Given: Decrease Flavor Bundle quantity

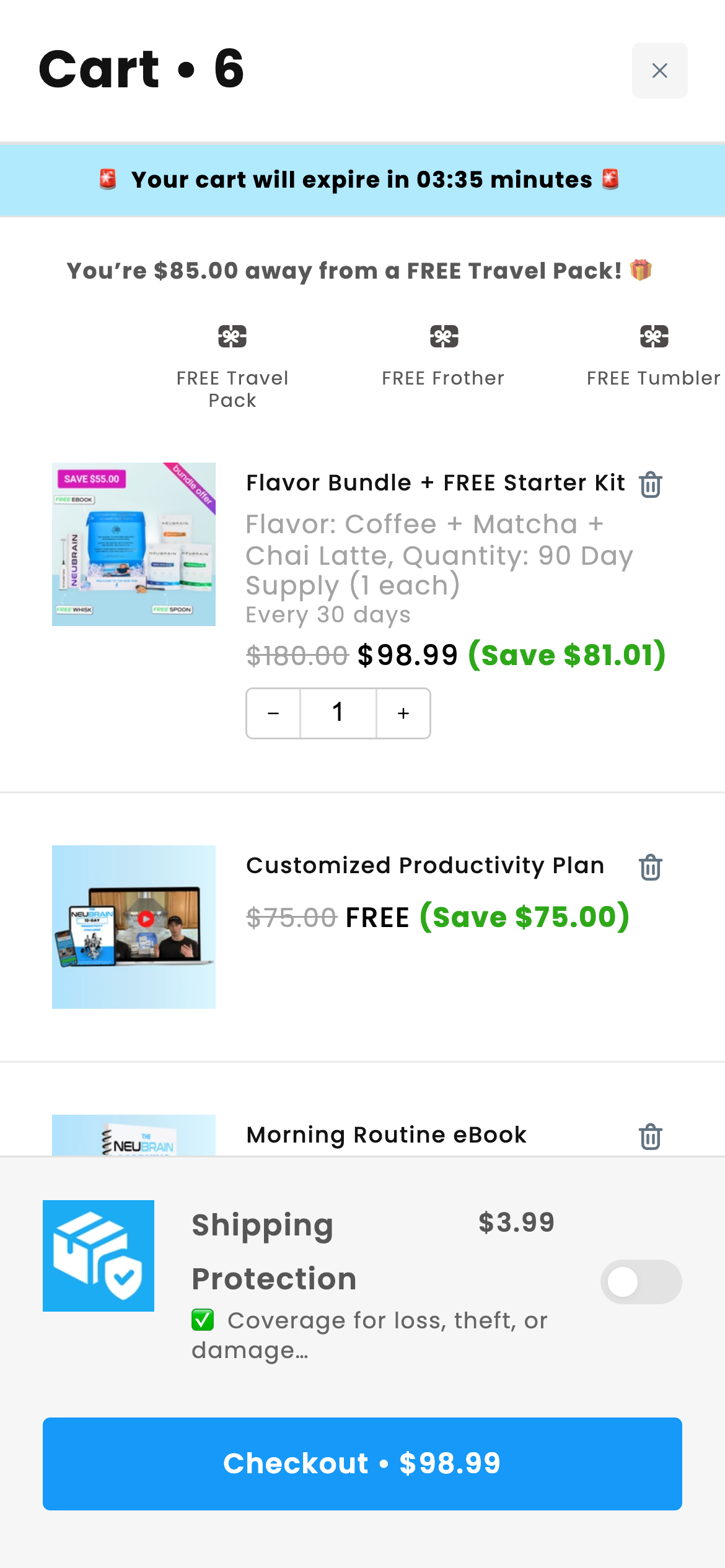Looking at the screenshot, I should pos(273,713).
